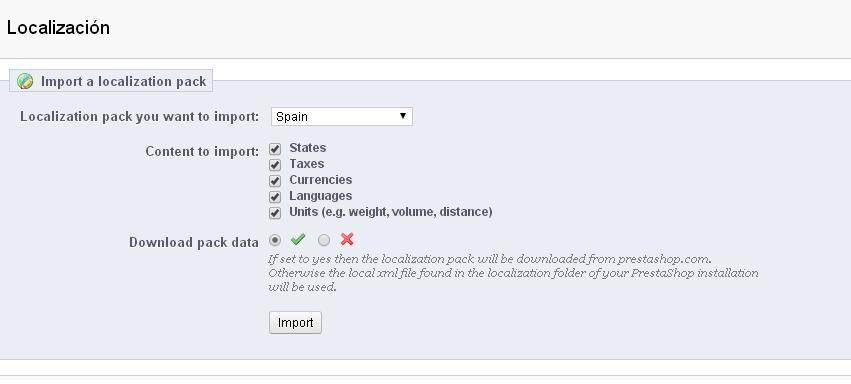Click the Import a localization pack heading
Image resolution: width=851 pixels, height=384 pixels.
124,81
